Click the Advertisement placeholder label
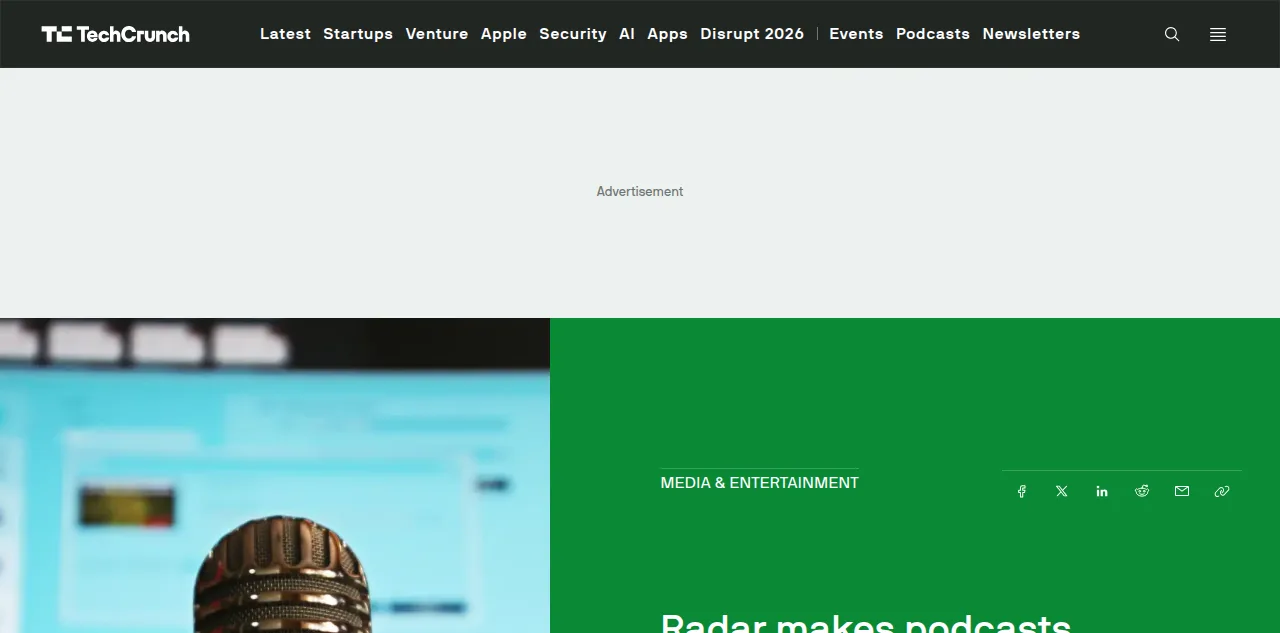1280x633 pixels. [x=640, y=192]
